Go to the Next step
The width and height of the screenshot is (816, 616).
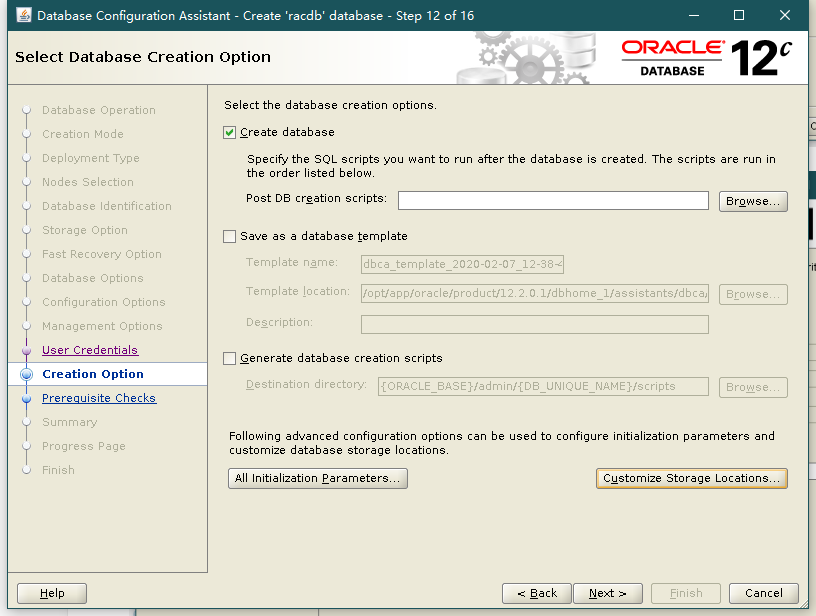click(608, 594)
